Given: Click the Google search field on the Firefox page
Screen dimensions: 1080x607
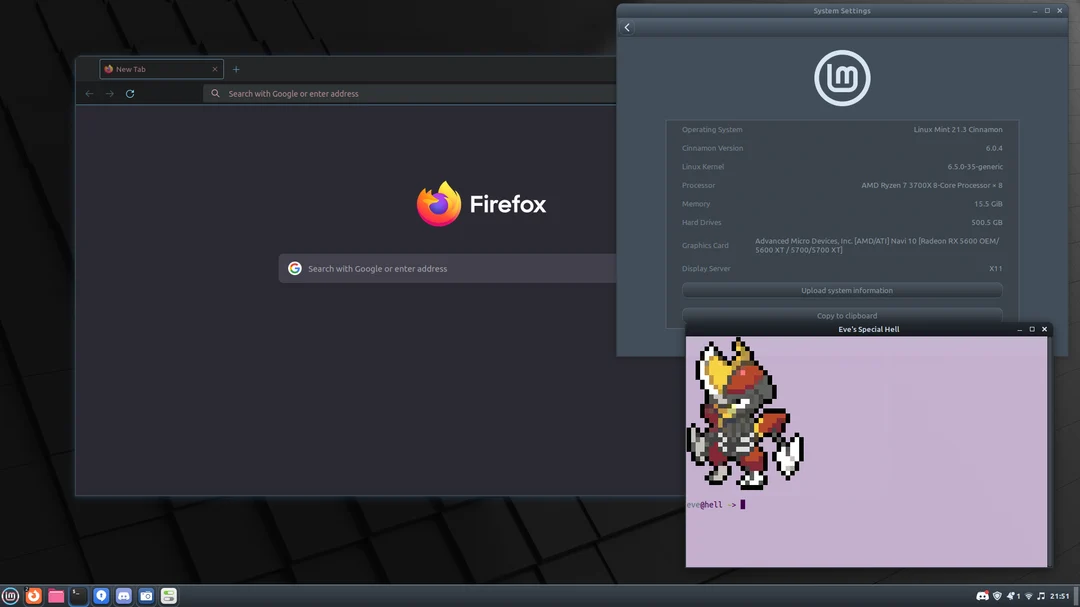Looking at the screenshot, I should point(448,268).
